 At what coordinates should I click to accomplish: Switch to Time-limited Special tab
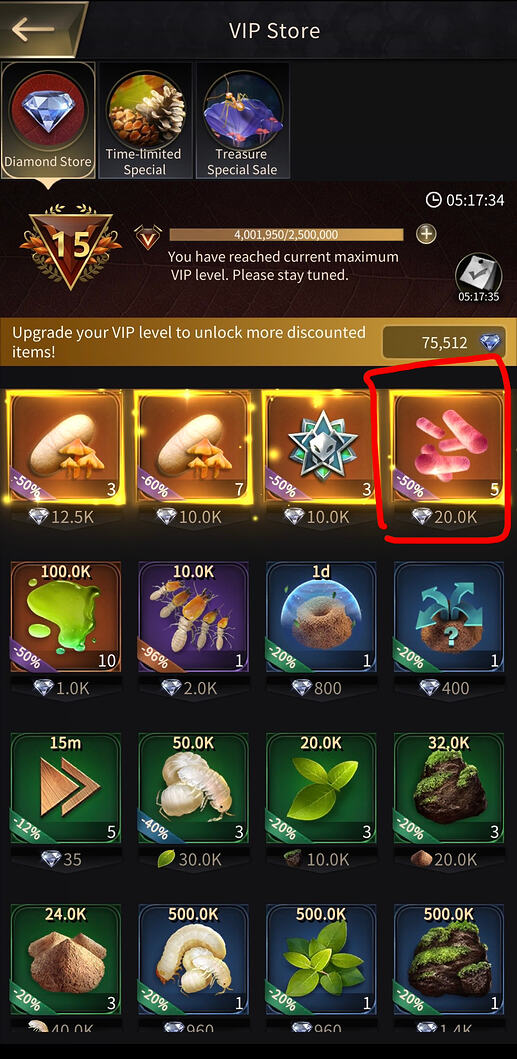tap(145, 120)
